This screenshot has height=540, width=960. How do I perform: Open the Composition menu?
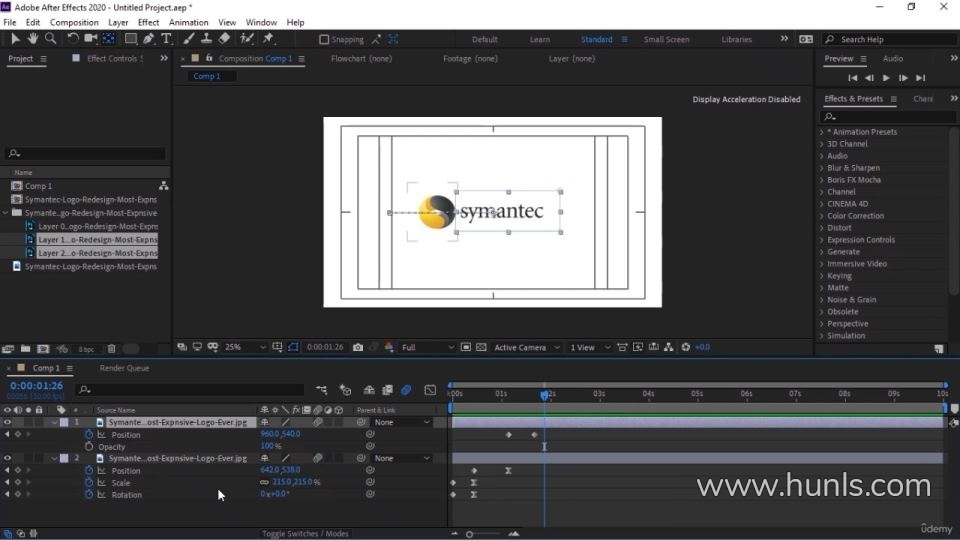pos(74,22)
